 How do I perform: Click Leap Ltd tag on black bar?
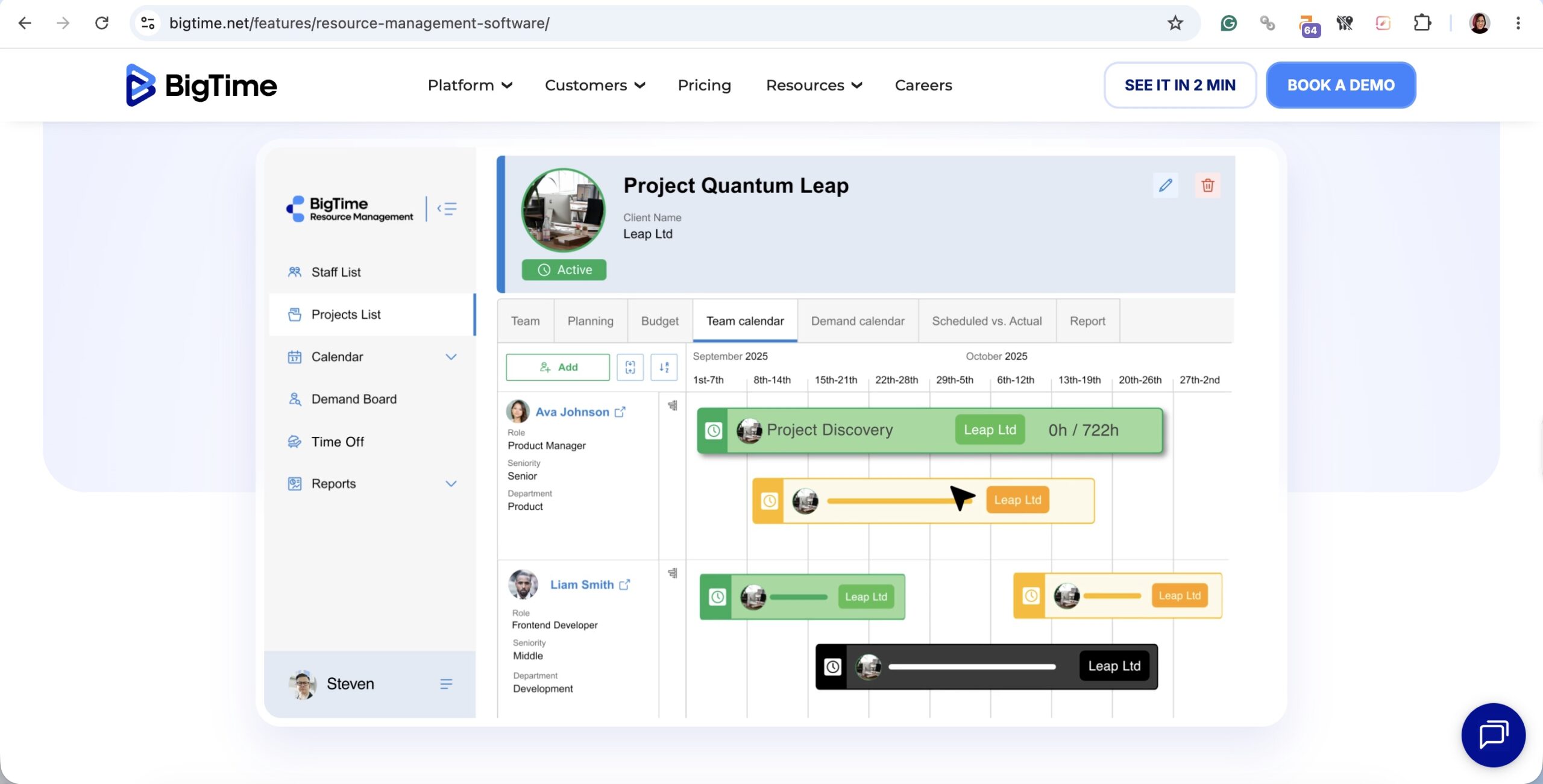coord(1114,666)
